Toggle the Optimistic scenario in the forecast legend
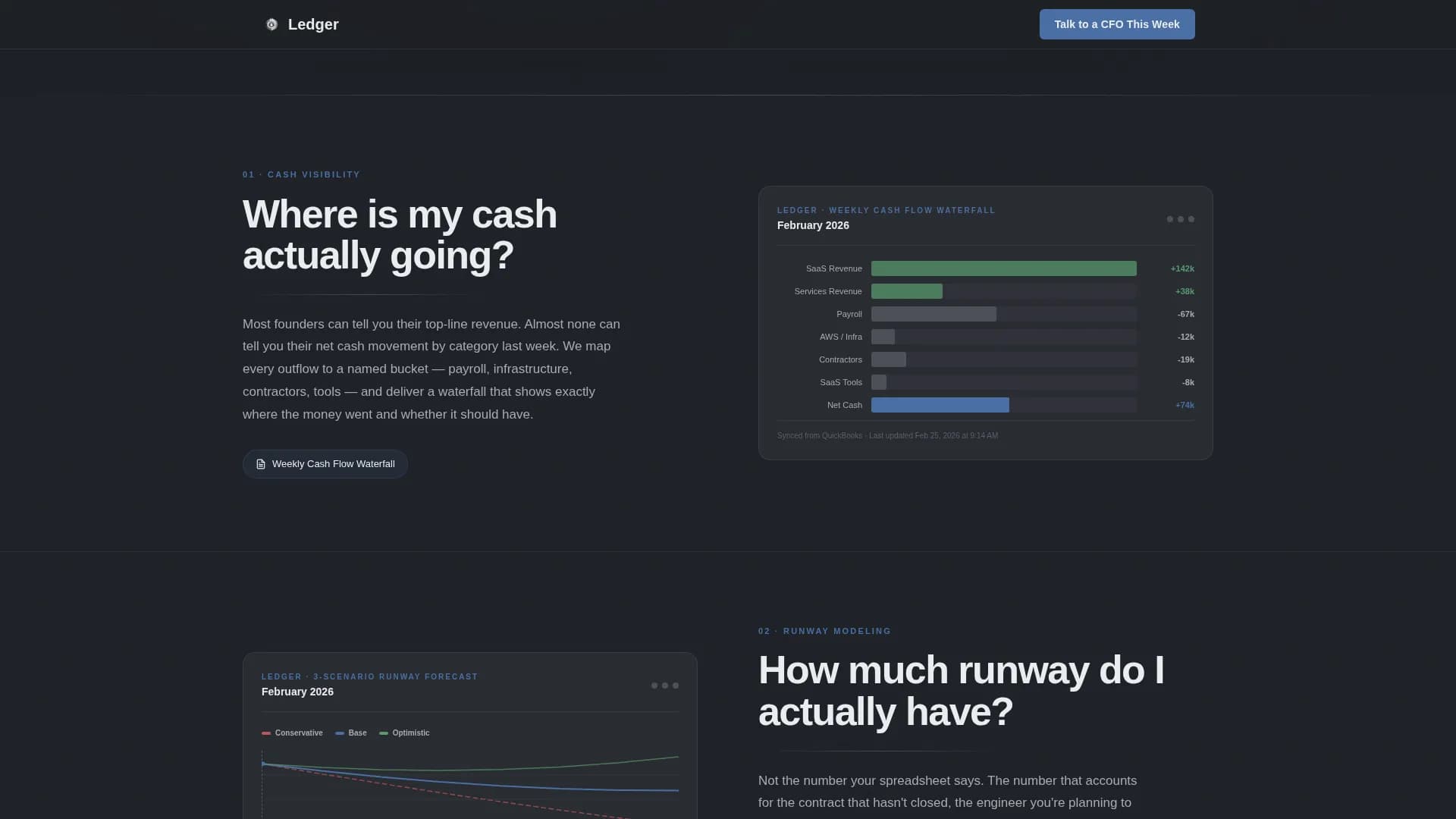 click(x=404, y=733)
